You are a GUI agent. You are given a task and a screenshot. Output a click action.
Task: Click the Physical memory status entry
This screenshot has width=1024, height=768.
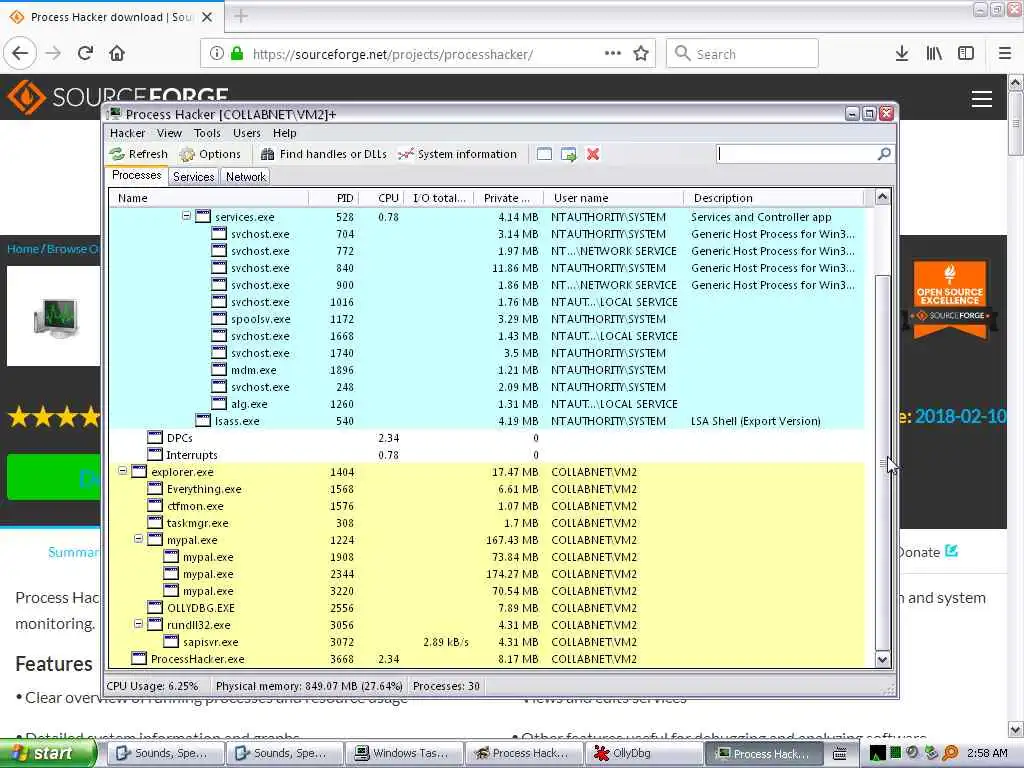coord(309,686)
